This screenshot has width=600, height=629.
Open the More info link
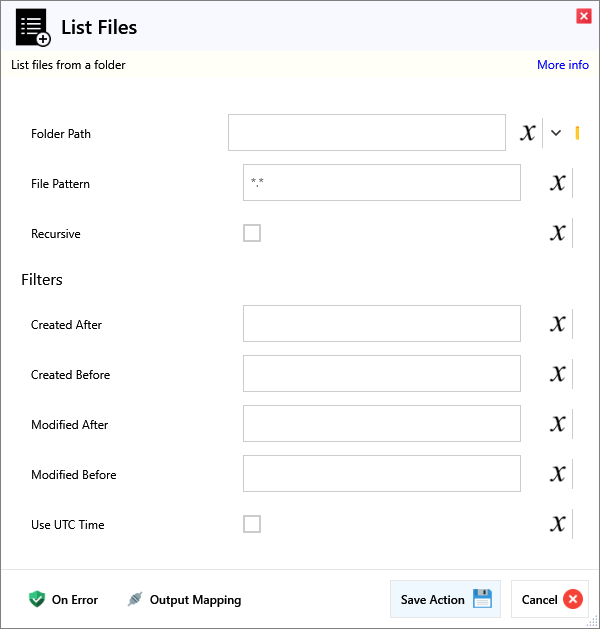[x=562, y=65]
